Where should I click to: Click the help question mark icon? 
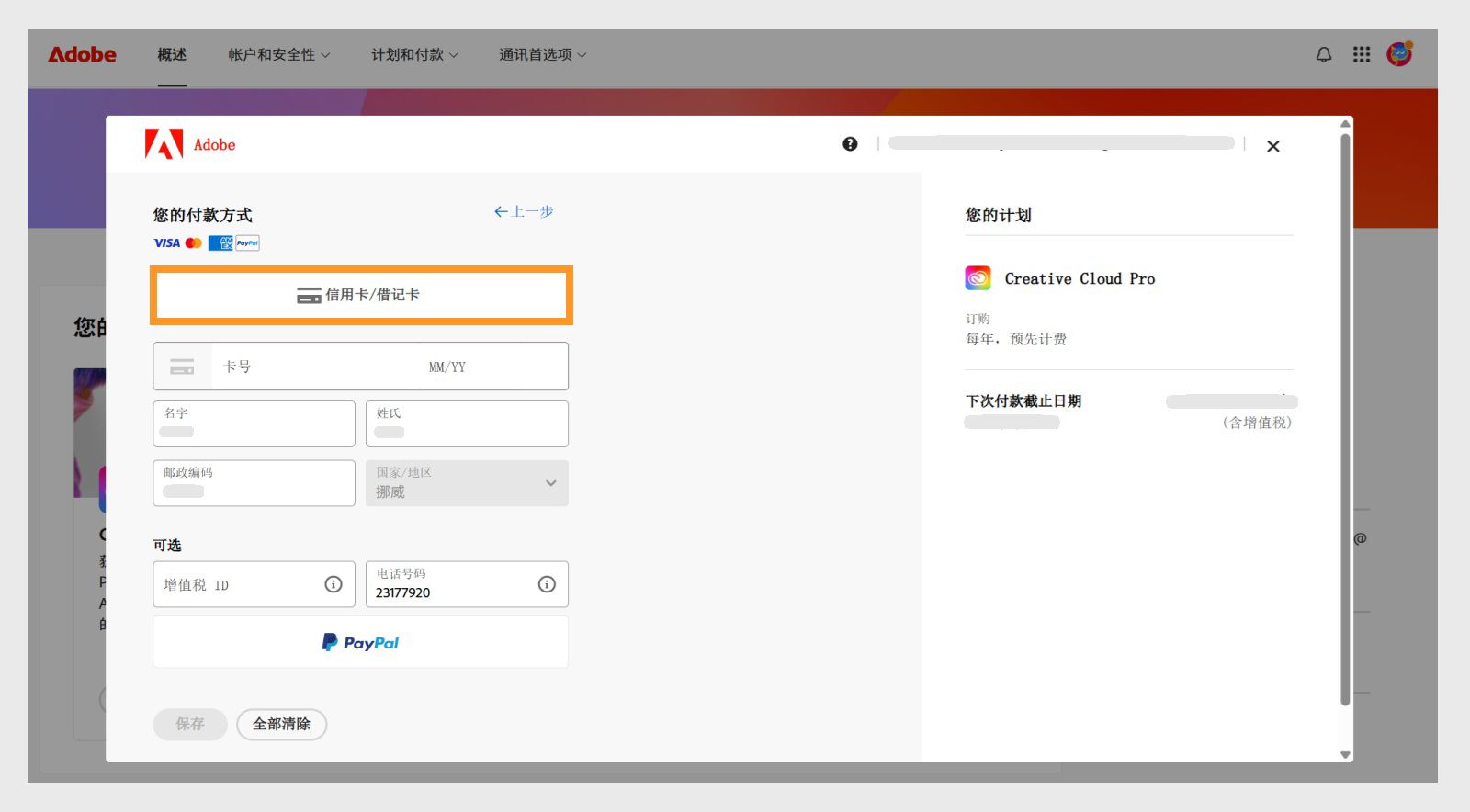pos(850,143)
